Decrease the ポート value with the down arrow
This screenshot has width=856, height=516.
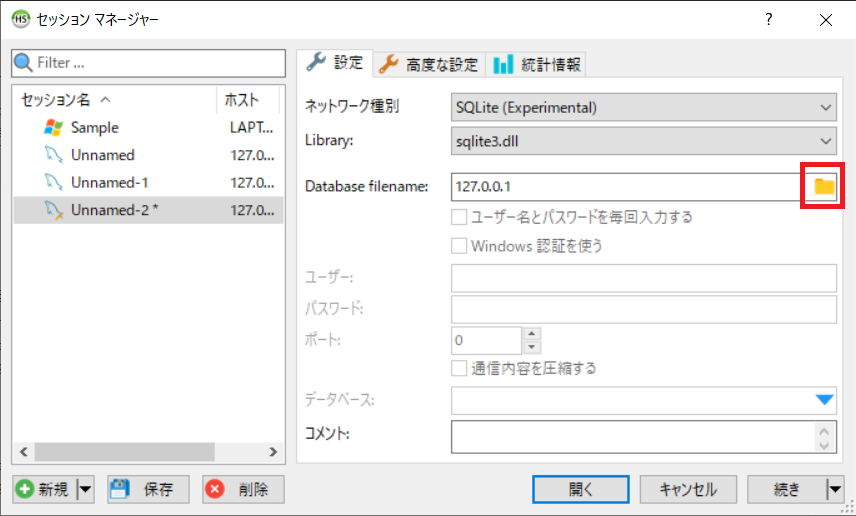(x=532, y=347)
